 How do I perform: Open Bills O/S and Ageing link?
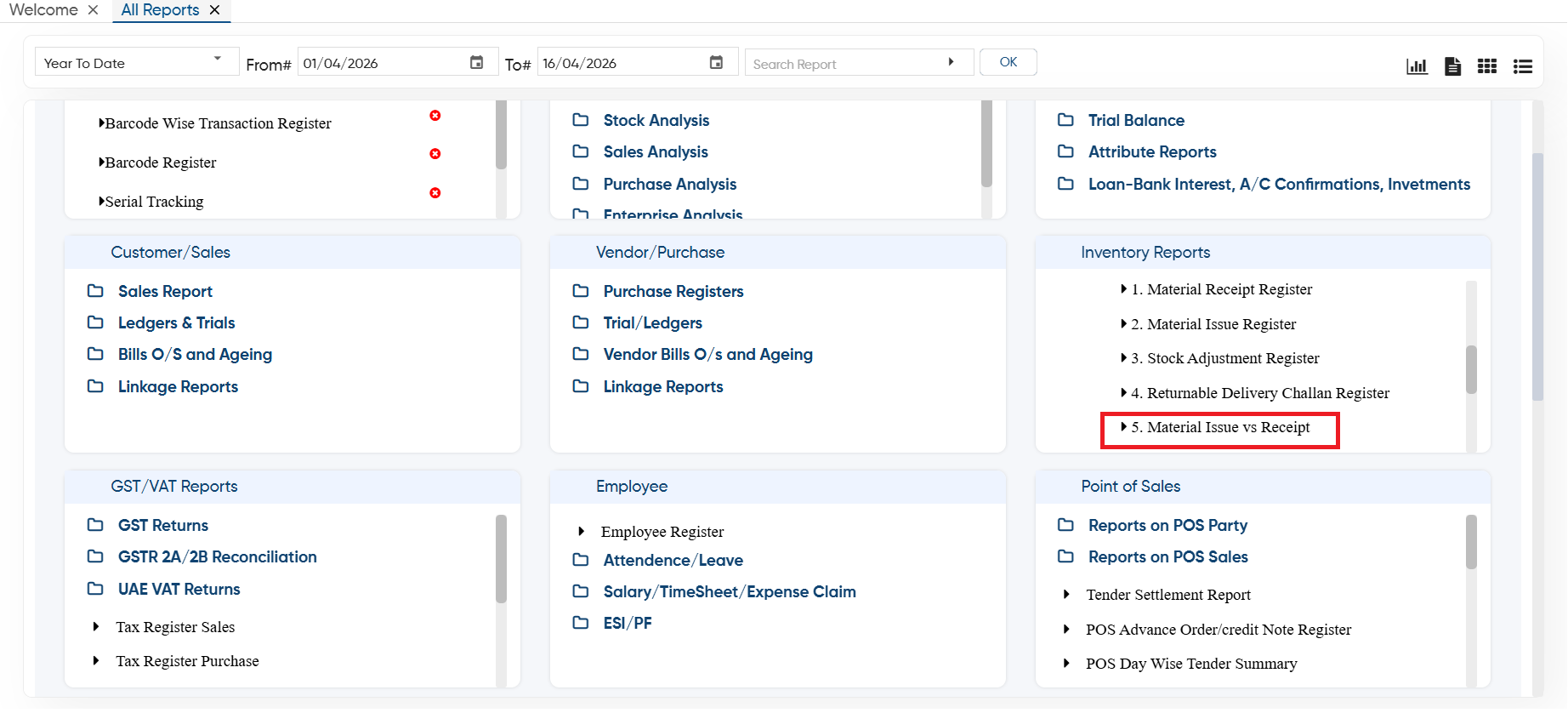(x=195, y=355)
